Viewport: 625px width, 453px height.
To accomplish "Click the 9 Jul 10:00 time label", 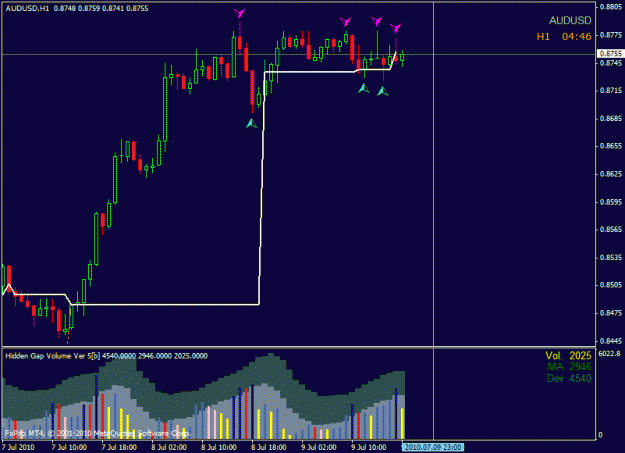I will (369, 447).
